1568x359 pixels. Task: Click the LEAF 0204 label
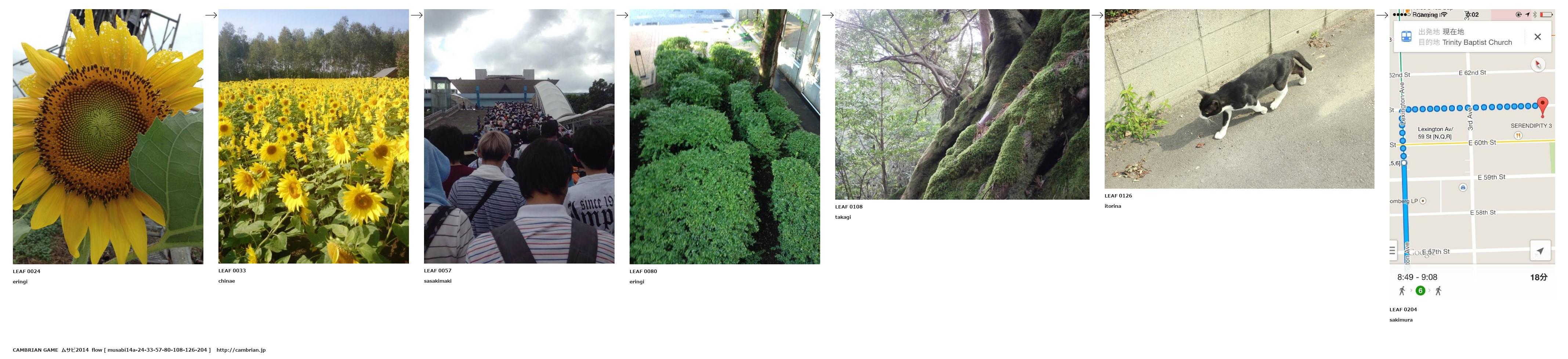coord(1403,310)
